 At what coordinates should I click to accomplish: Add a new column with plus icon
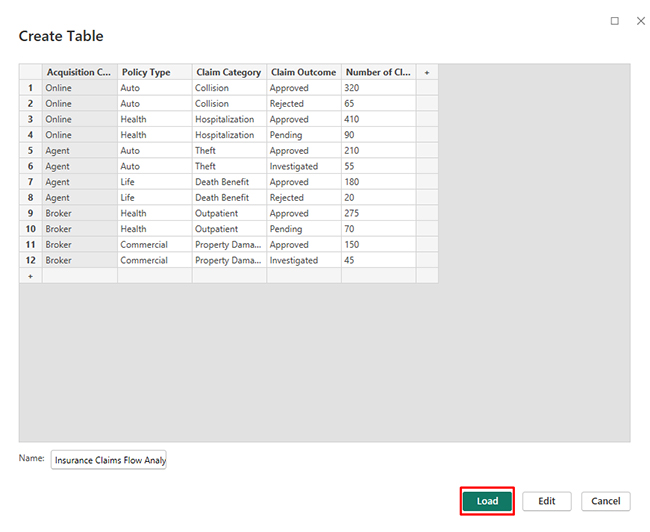point(427,72)
